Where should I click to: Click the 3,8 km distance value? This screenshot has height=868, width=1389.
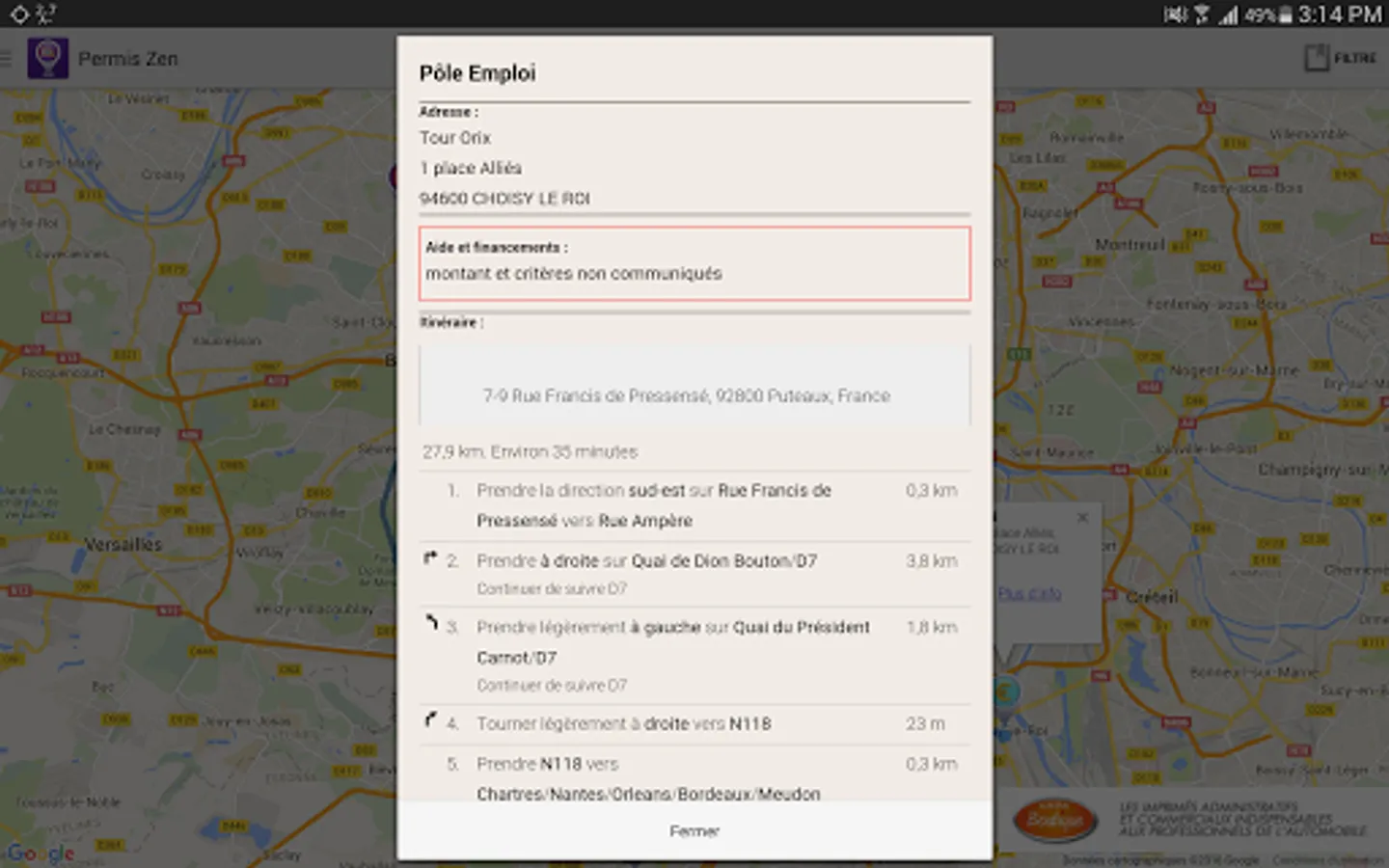932,560
